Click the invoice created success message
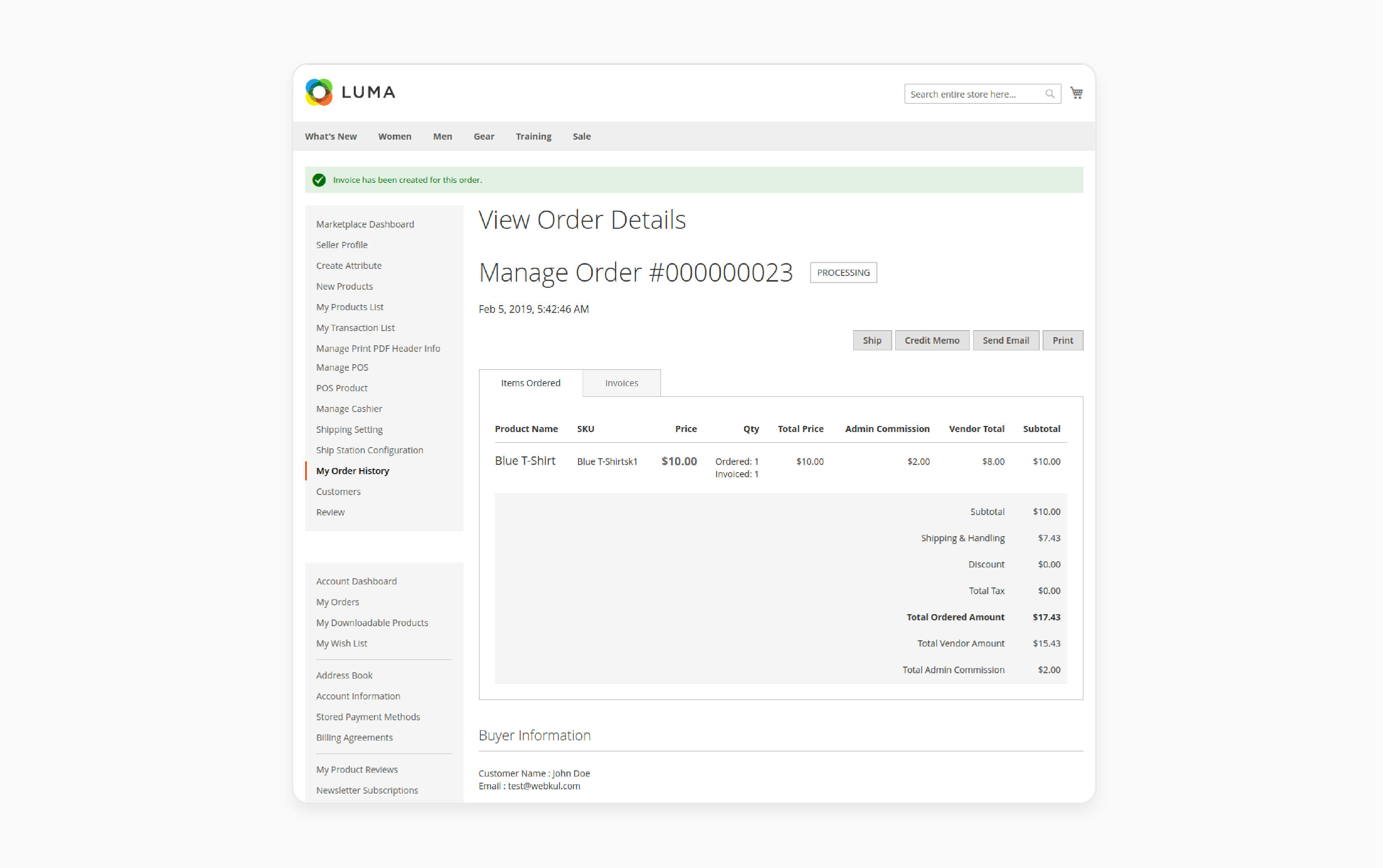 pos(407,180)
